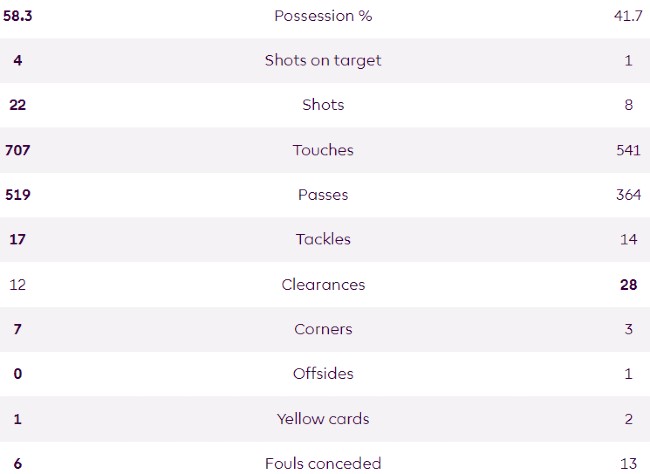Screen dimensions: 650x474
Task: Click the Passes row label
Action: point(323,195)
